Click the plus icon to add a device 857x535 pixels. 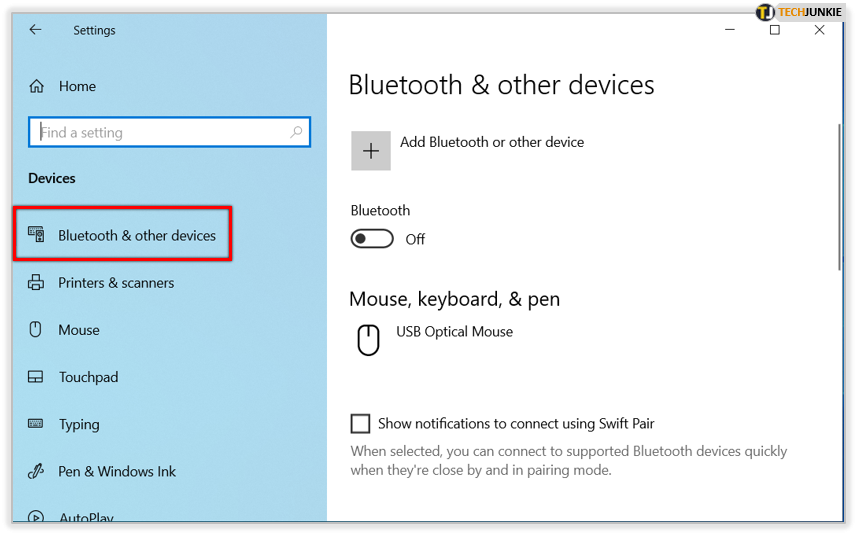[371, 151]
